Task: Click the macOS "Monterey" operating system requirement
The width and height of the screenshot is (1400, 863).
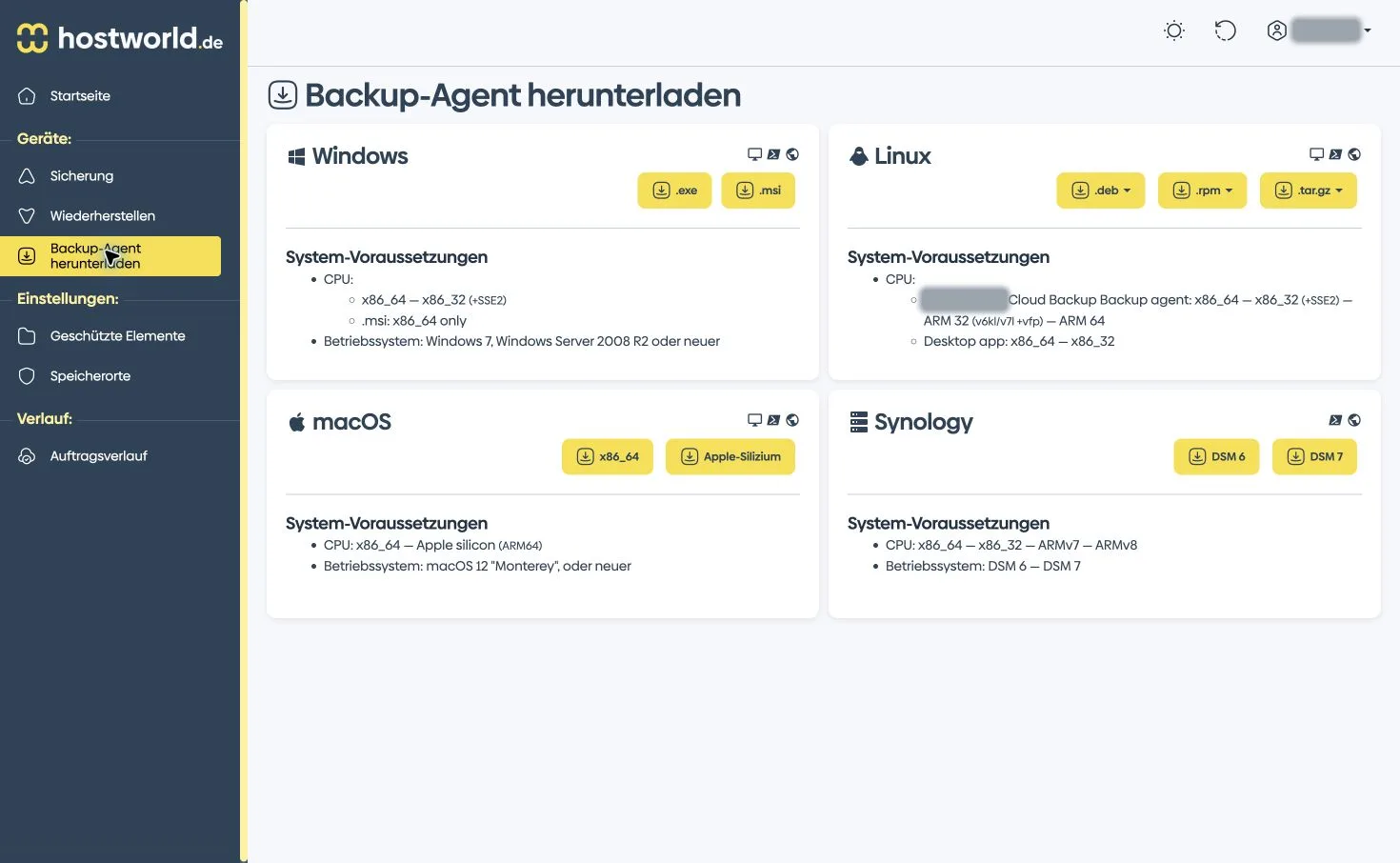Action: pyautogui.click(x=477, y=566)
